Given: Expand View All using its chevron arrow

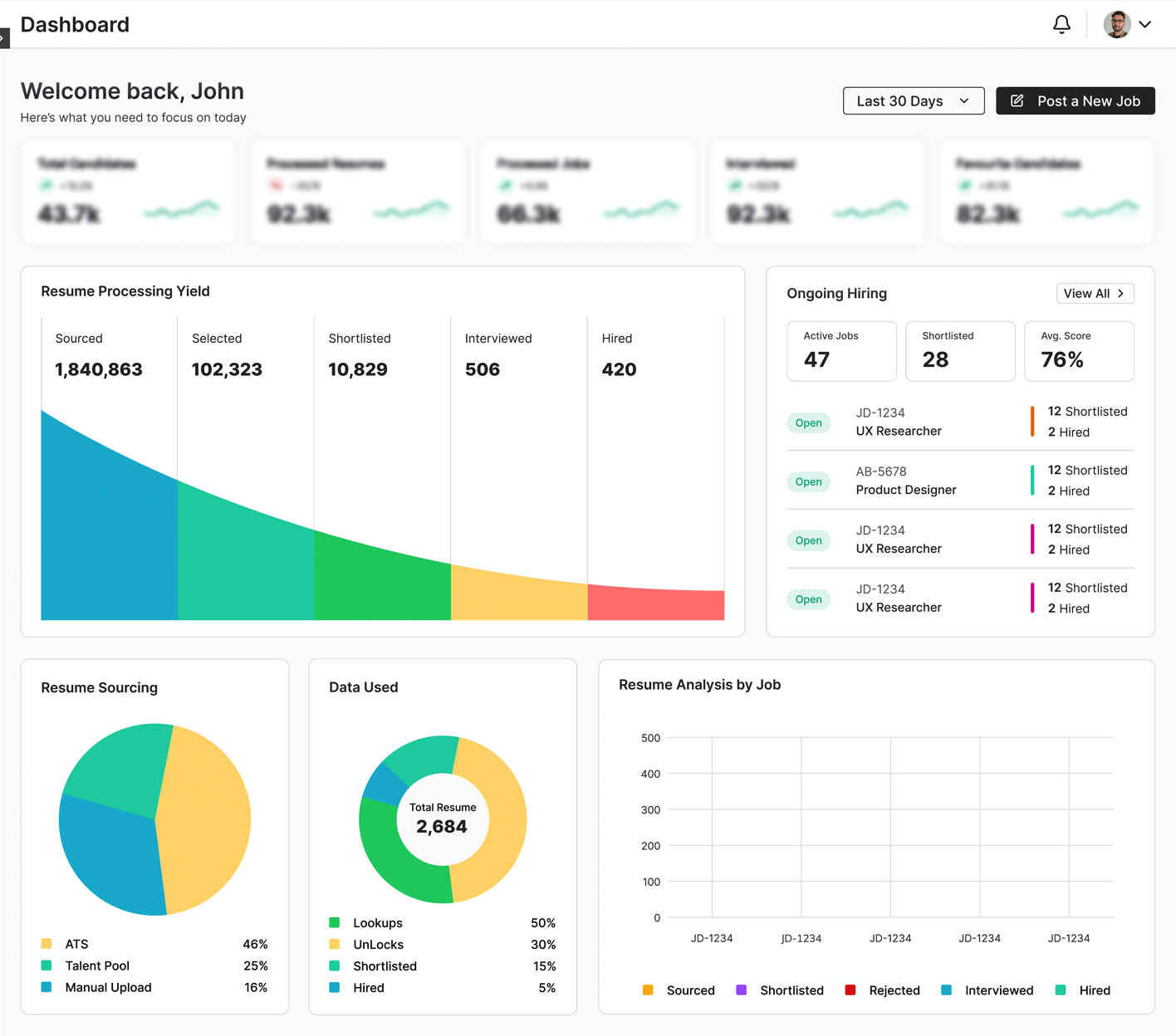Looking at the screenshot, I should (1122, 293).
